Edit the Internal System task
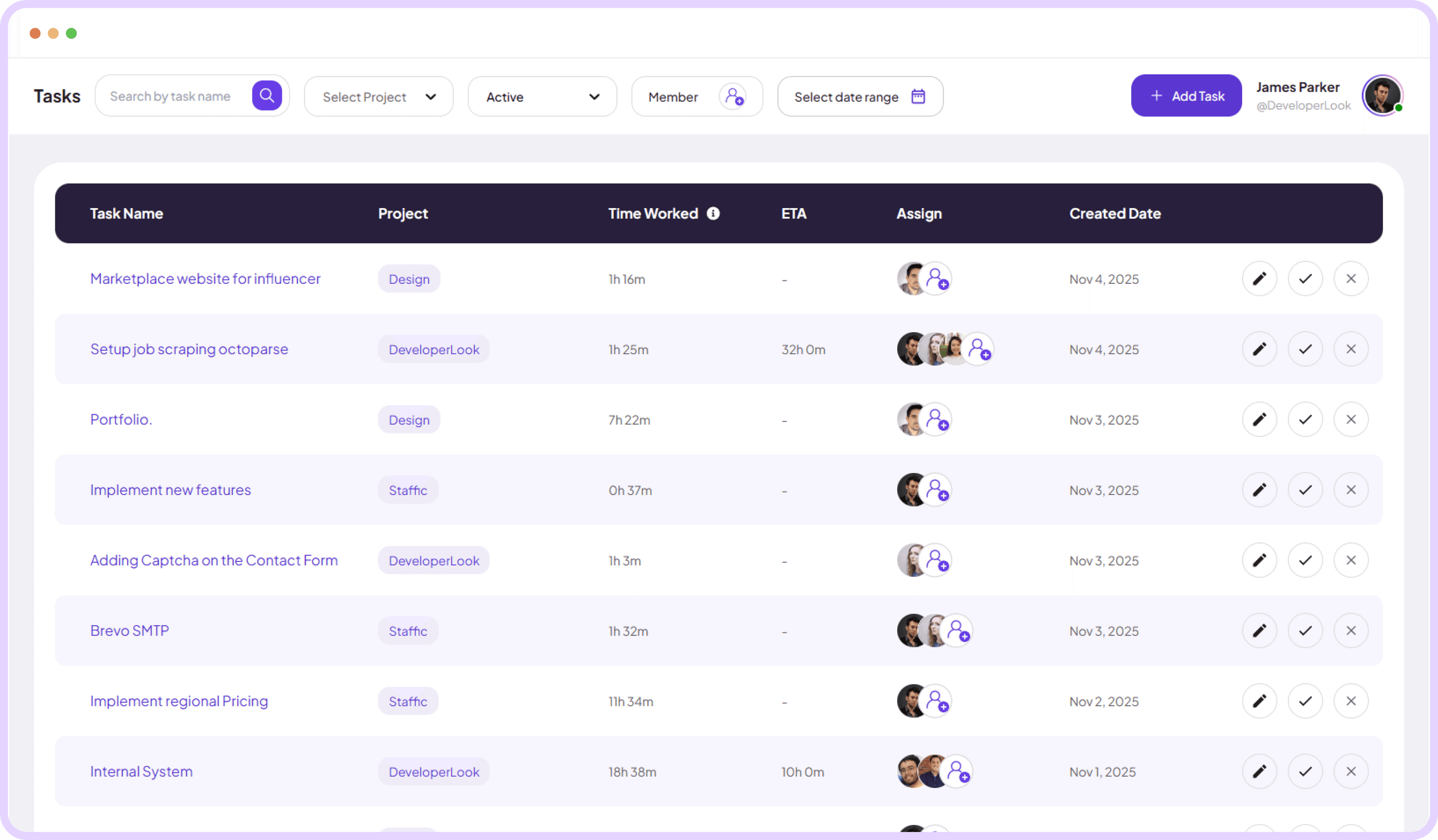 coord(1260,771)
